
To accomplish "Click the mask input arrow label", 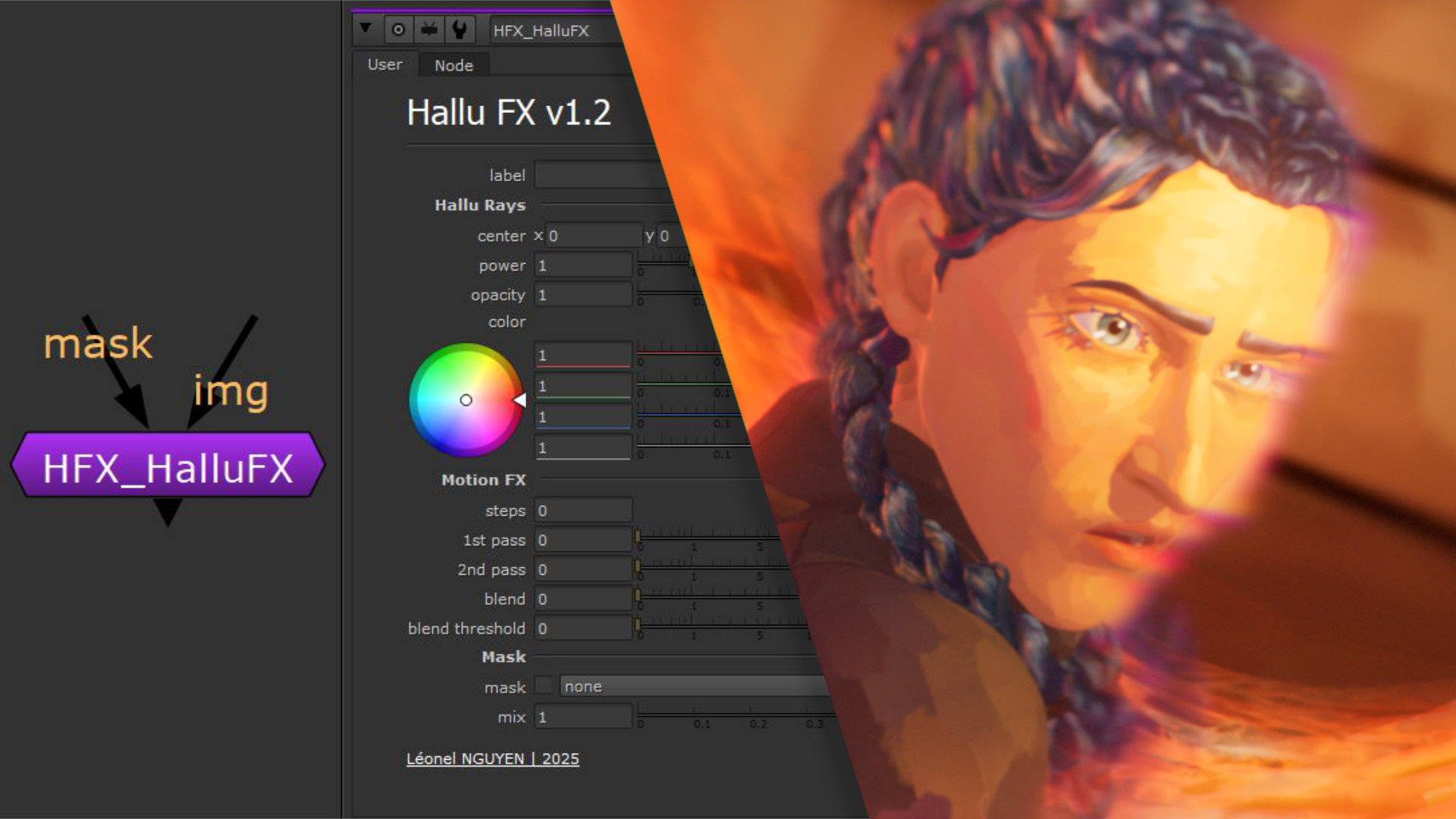I will (x=99, y=344).
